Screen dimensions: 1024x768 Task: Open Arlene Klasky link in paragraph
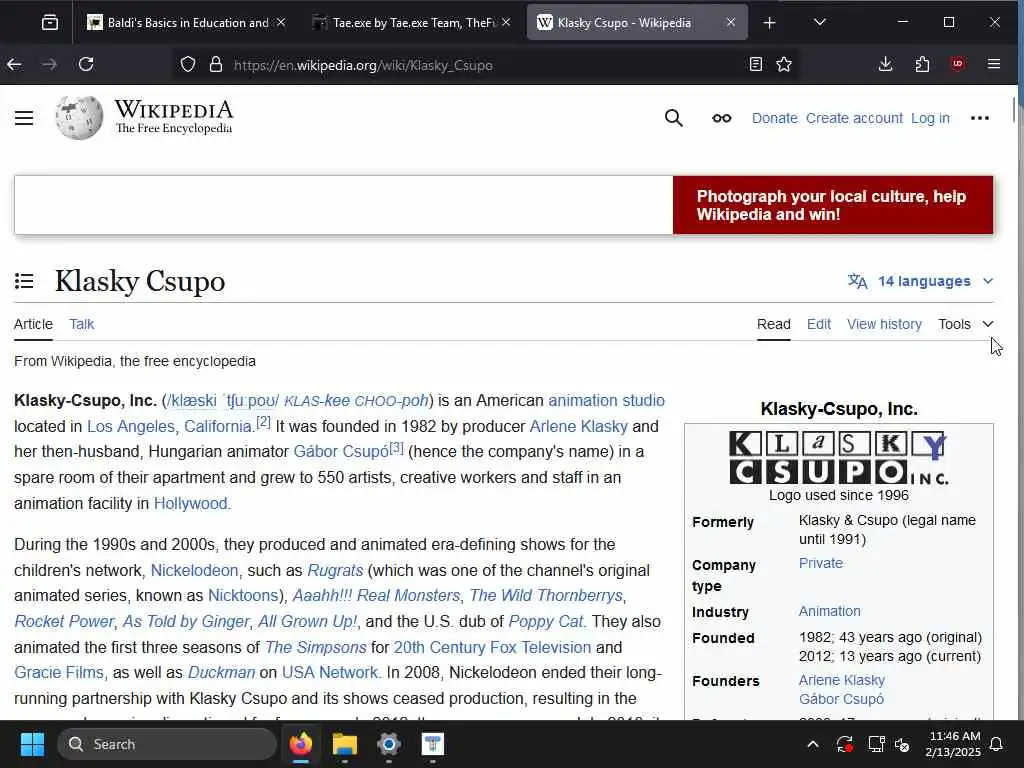tap(578, 426)
